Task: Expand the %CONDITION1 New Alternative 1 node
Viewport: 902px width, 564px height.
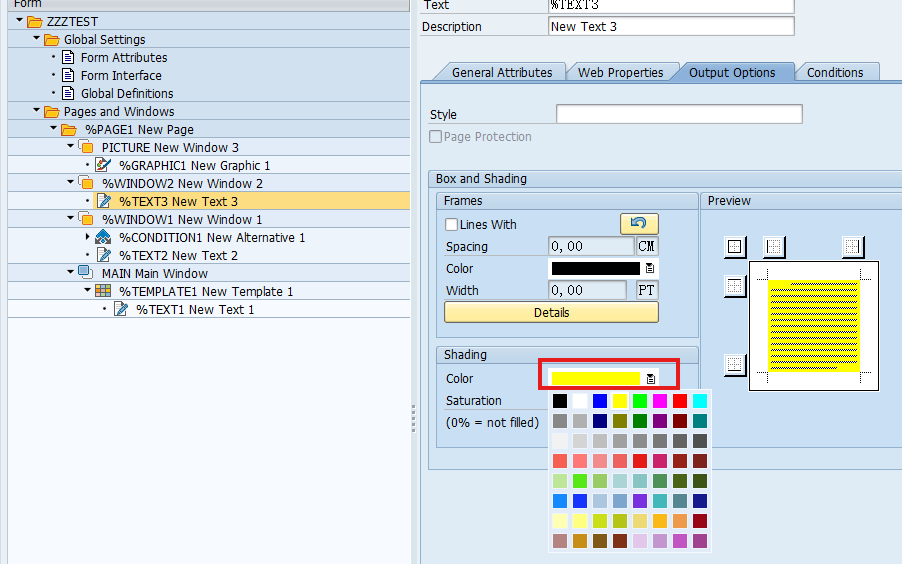Action: [87, 237]
